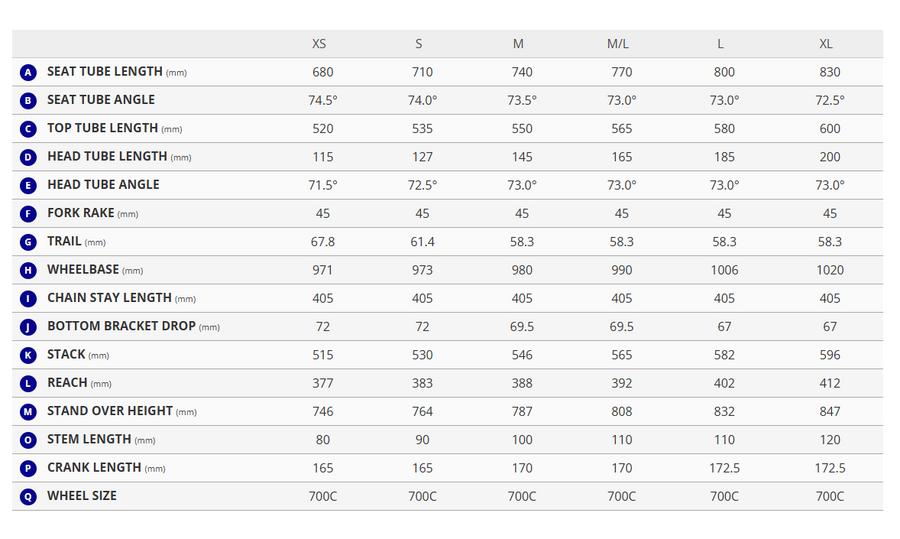Click the Bottom Bracket Drop label
Screen dimensions: 900x539
point(133,326)
